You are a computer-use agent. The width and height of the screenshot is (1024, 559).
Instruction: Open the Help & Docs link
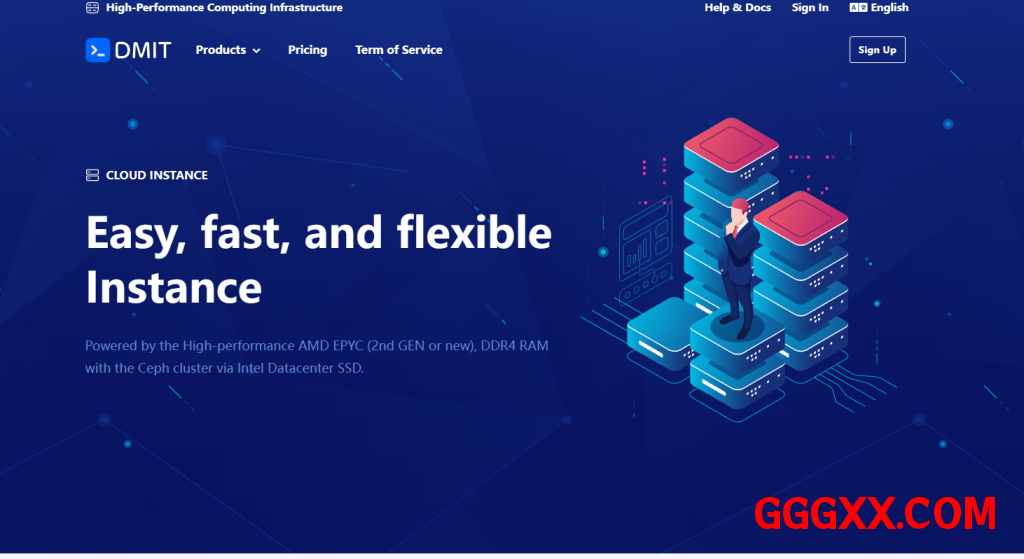pyautogui.click(x=737, y=8)
